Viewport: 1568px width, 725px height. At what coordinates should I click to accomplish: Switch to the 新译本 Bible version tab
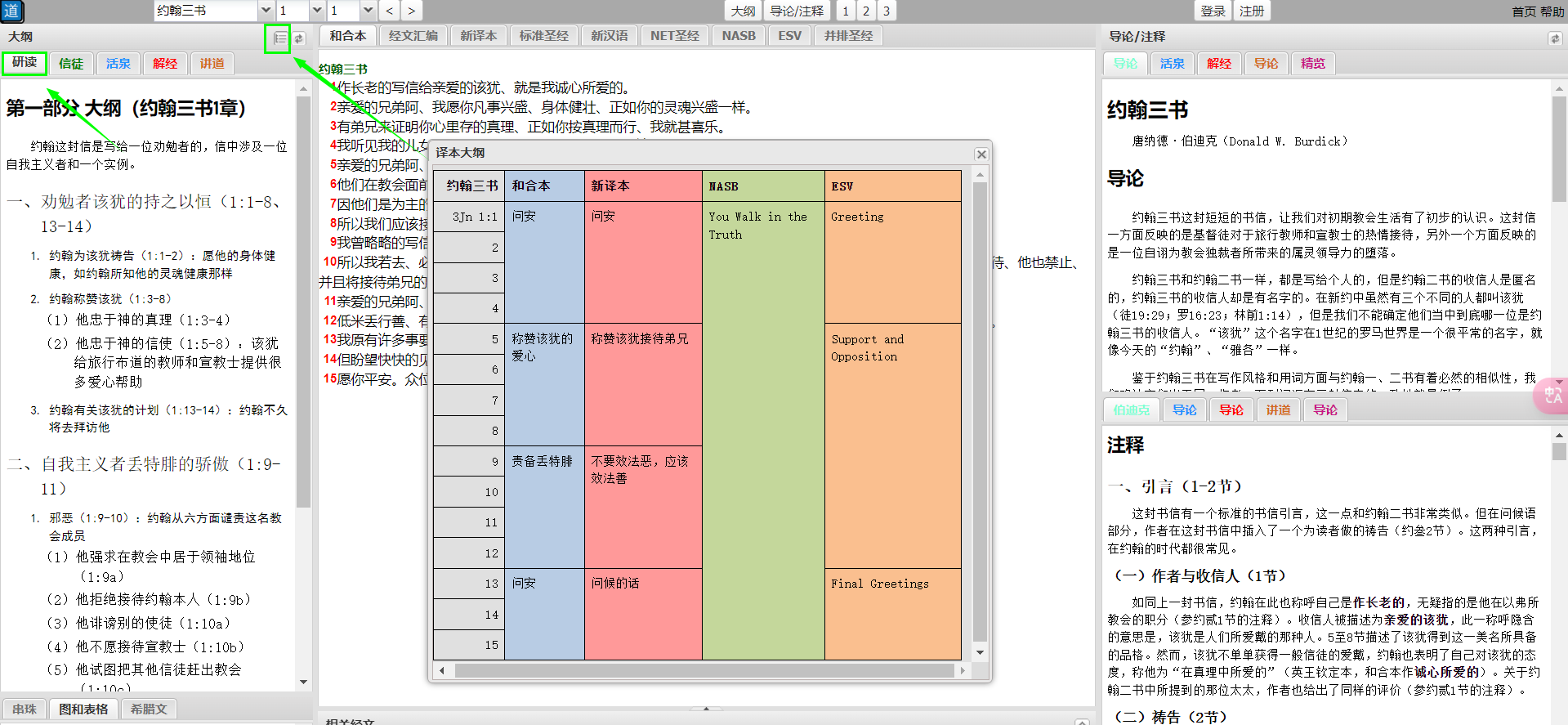(x=478, y=36)
